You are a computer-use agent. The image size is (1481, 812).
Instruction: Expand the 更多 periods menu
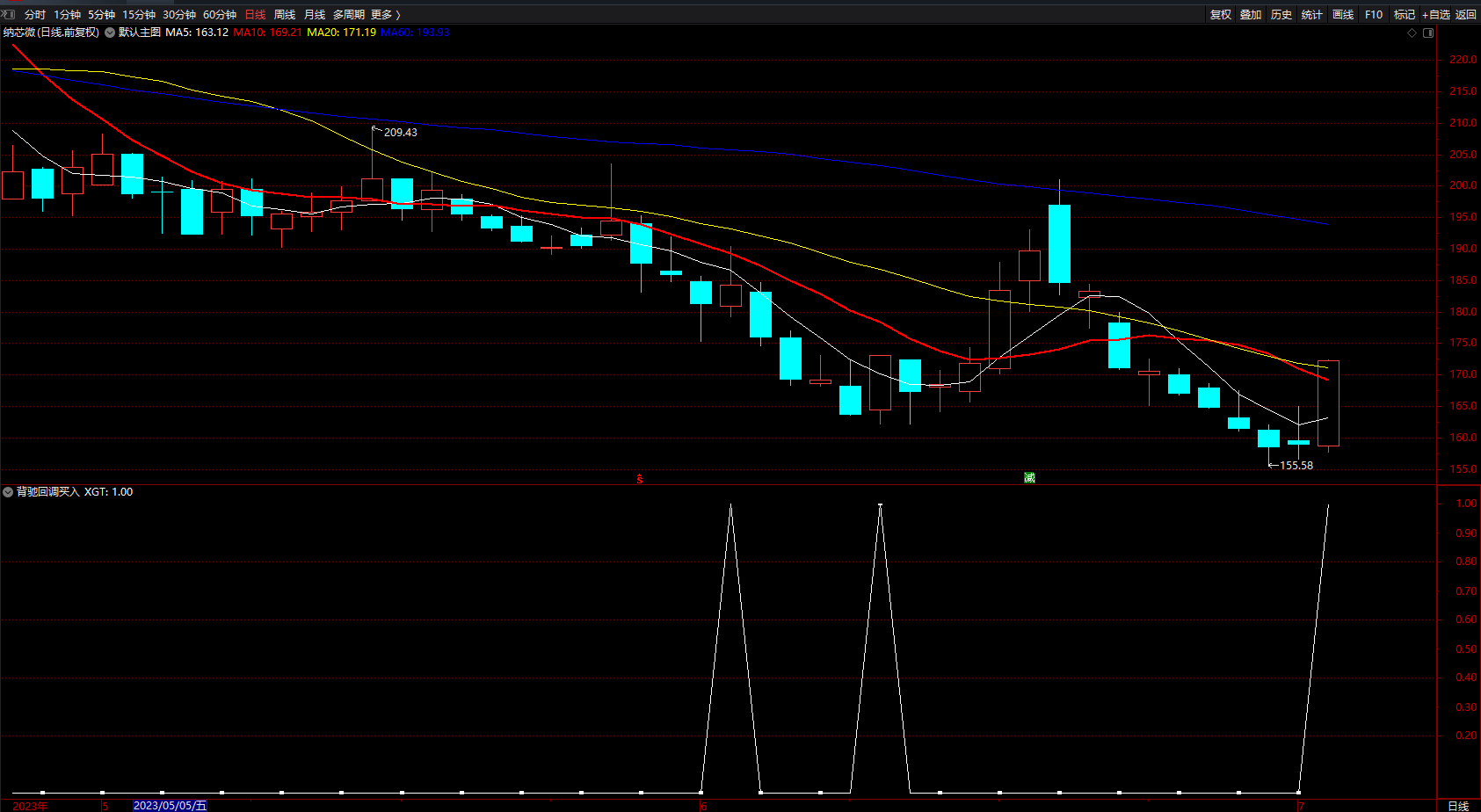point(386,15)
